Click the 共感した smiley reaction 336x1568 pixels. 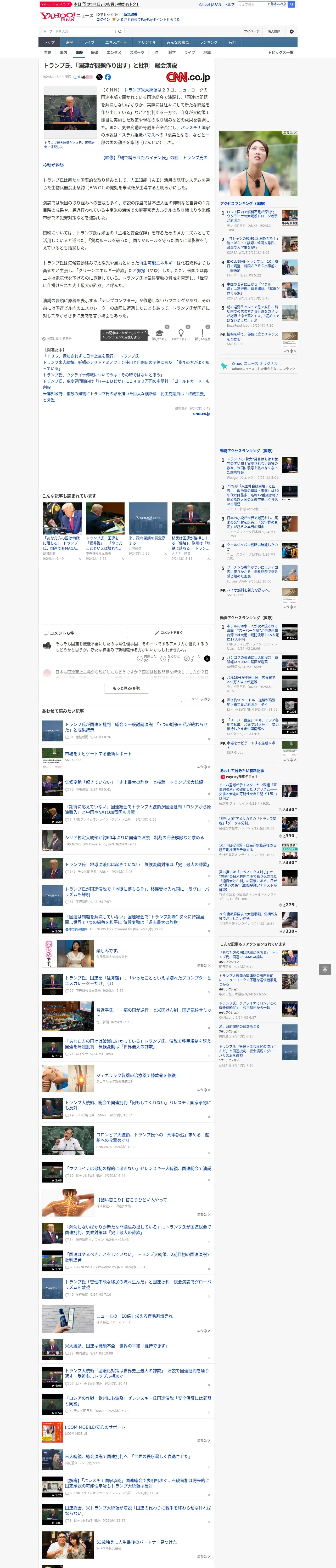point(140,659)
